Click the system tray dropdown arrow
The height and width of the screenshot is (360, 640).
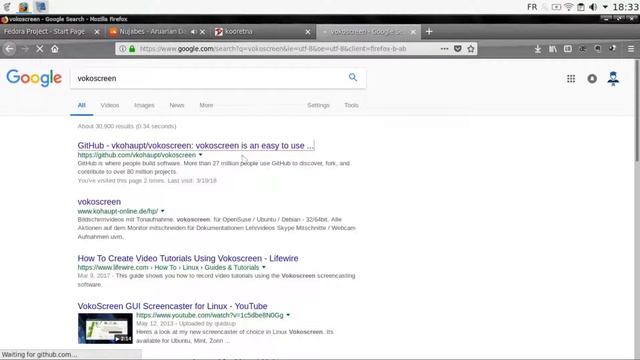[x=605, y=7]
